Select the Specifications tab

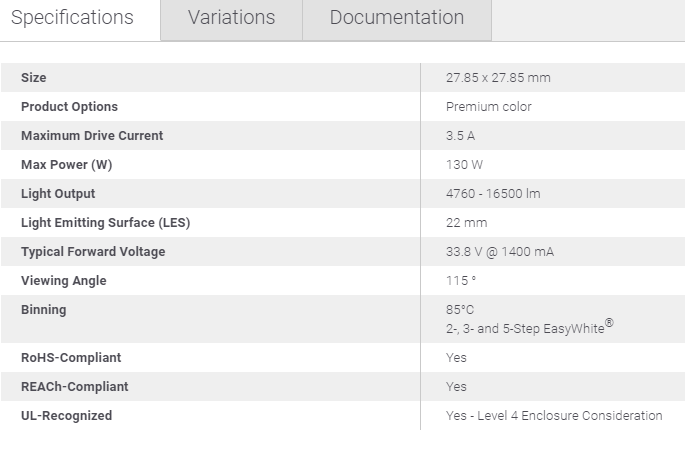[72, 19]
